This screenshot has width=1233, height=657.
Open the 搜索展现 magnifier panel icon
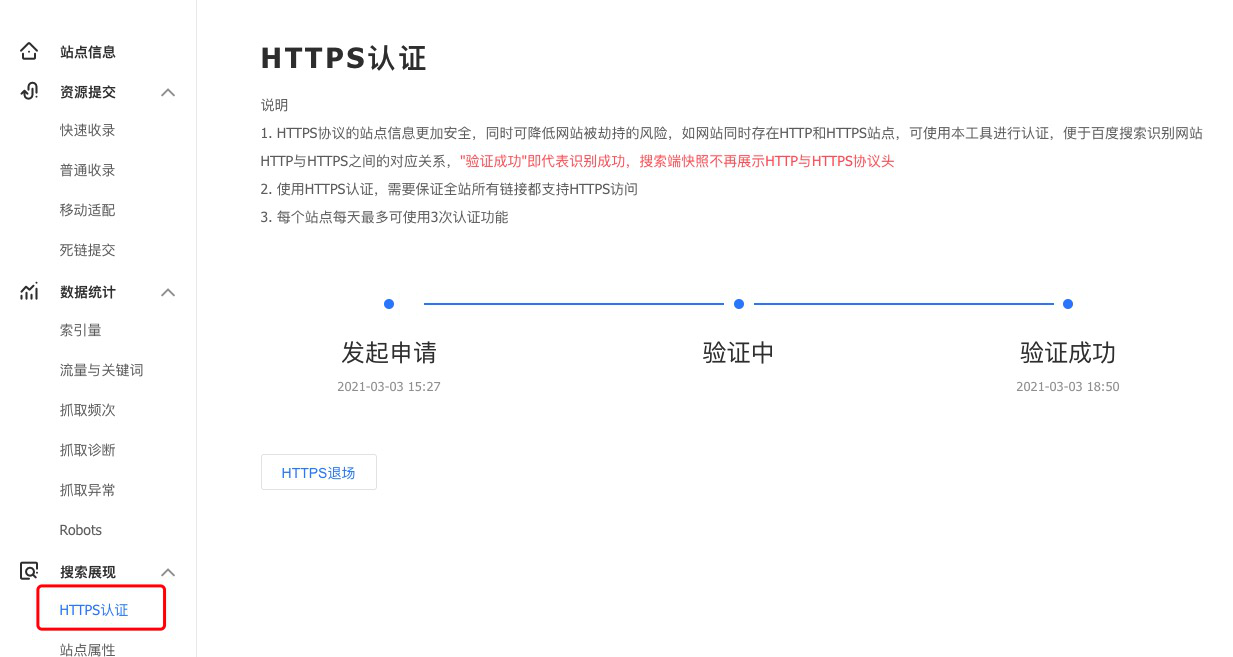[28, 570]
